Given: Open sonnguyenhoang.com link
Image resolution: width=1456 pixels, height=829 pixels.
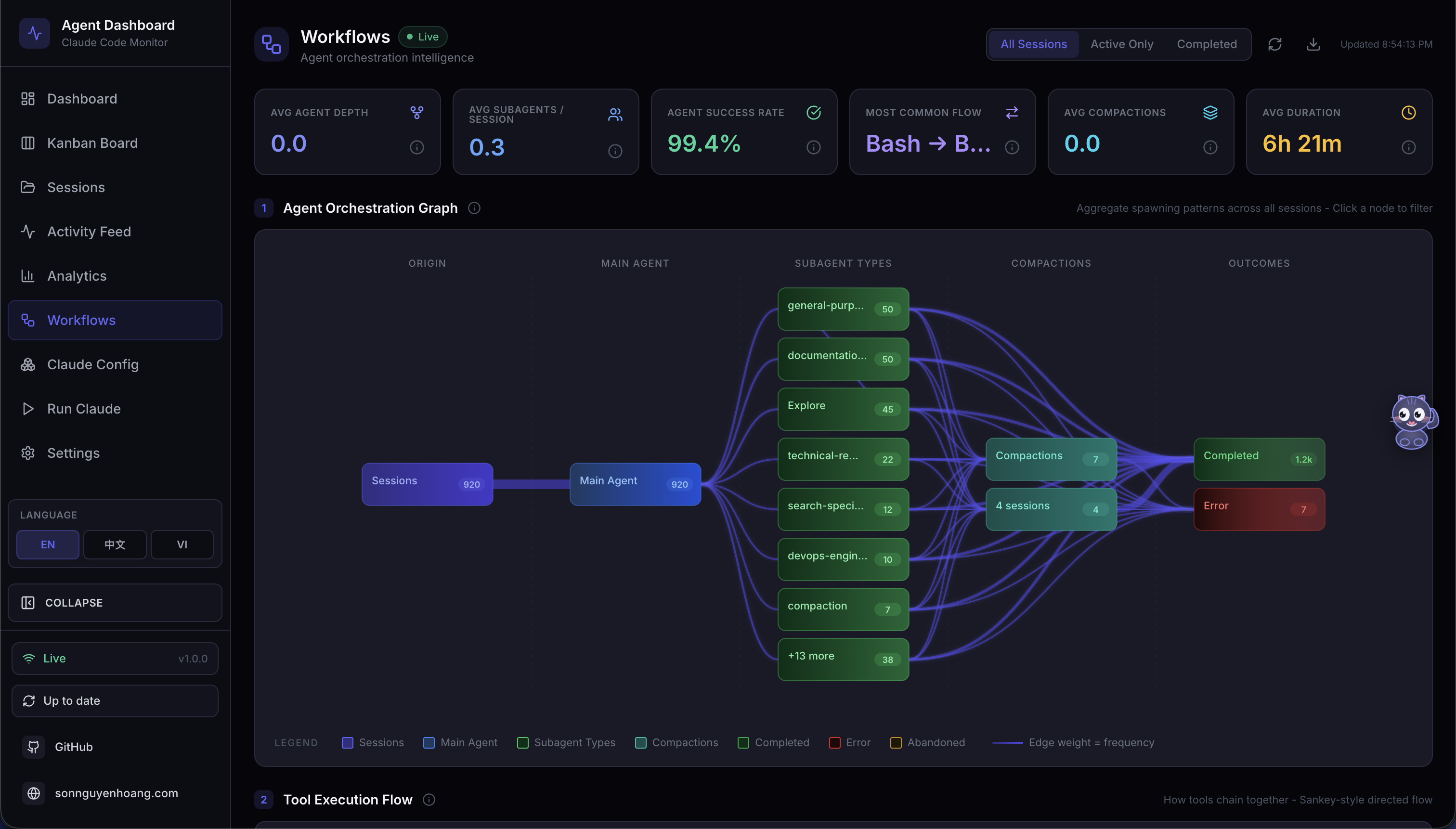Looking at the screenshot, I should click(115, 793).
